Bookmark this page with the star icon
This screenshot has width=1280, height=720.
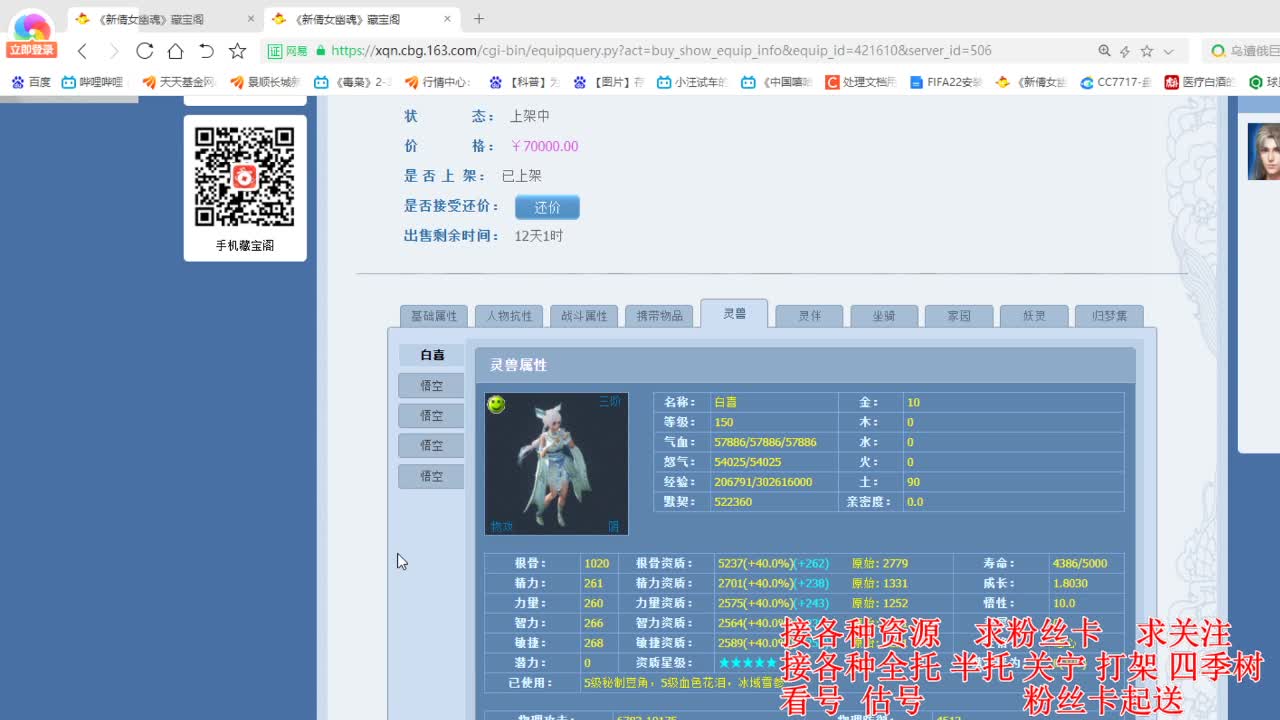(x=236, y=50)
